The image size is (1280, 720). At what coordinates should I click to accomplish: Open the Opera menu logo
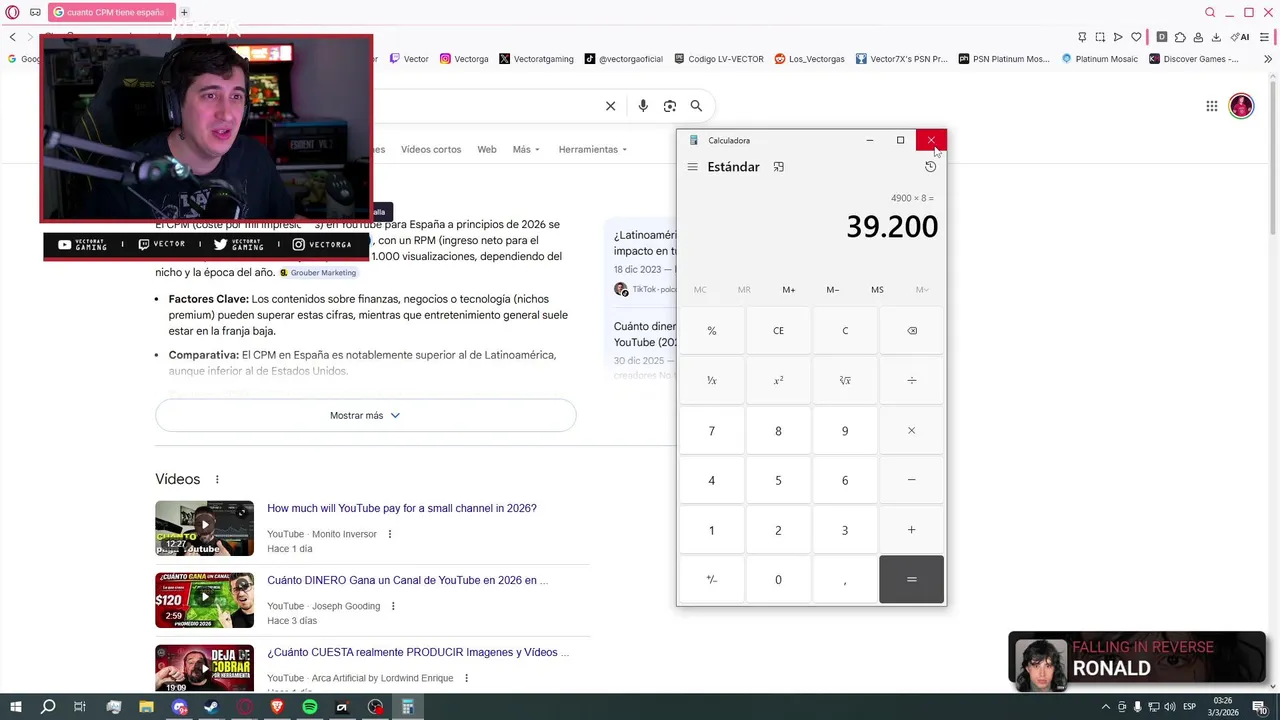(13, 12)
